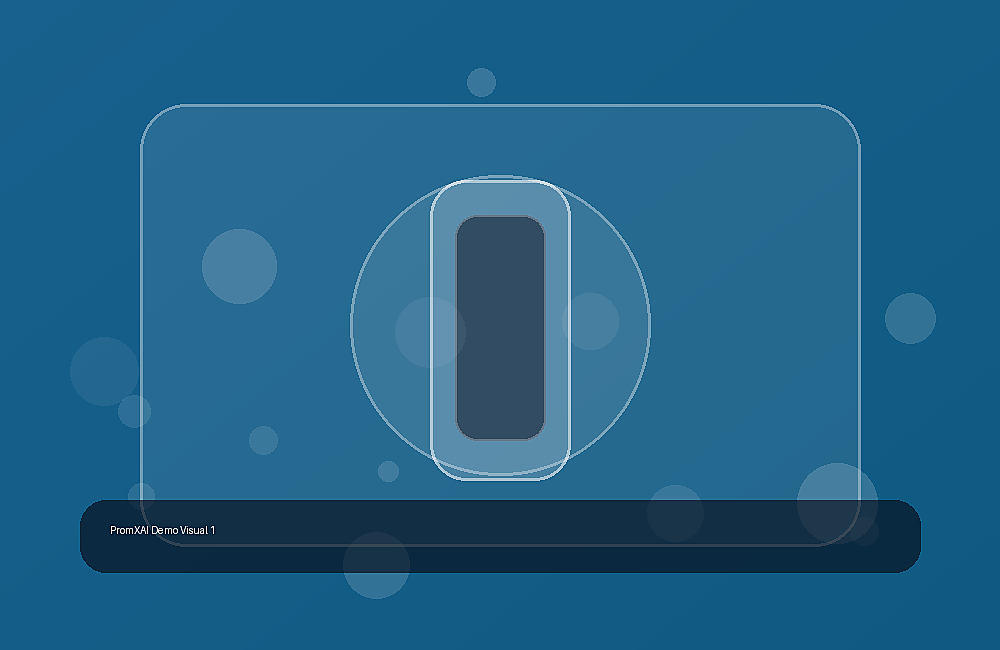
Task: Click the faint bubble on the caption bar's right half
Action: (675, 513)
